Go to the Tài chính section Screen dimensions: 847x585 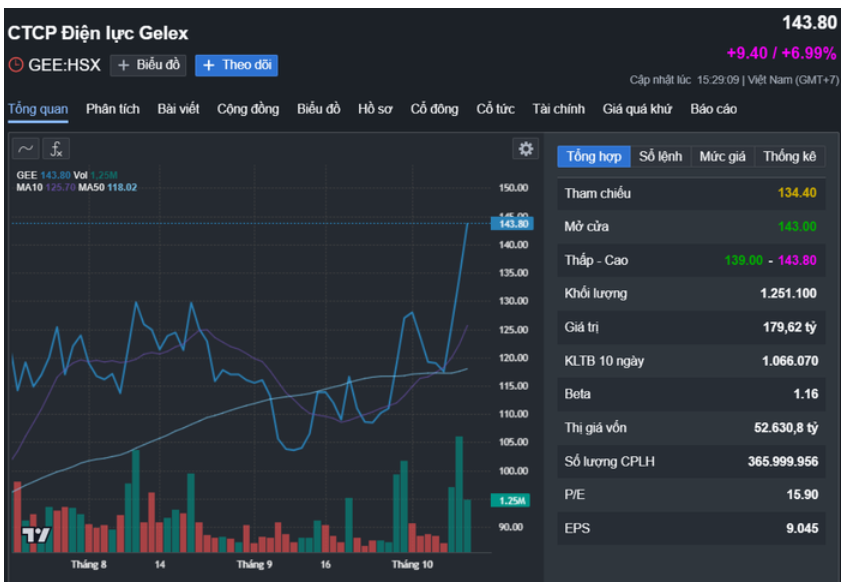[558, 109]
